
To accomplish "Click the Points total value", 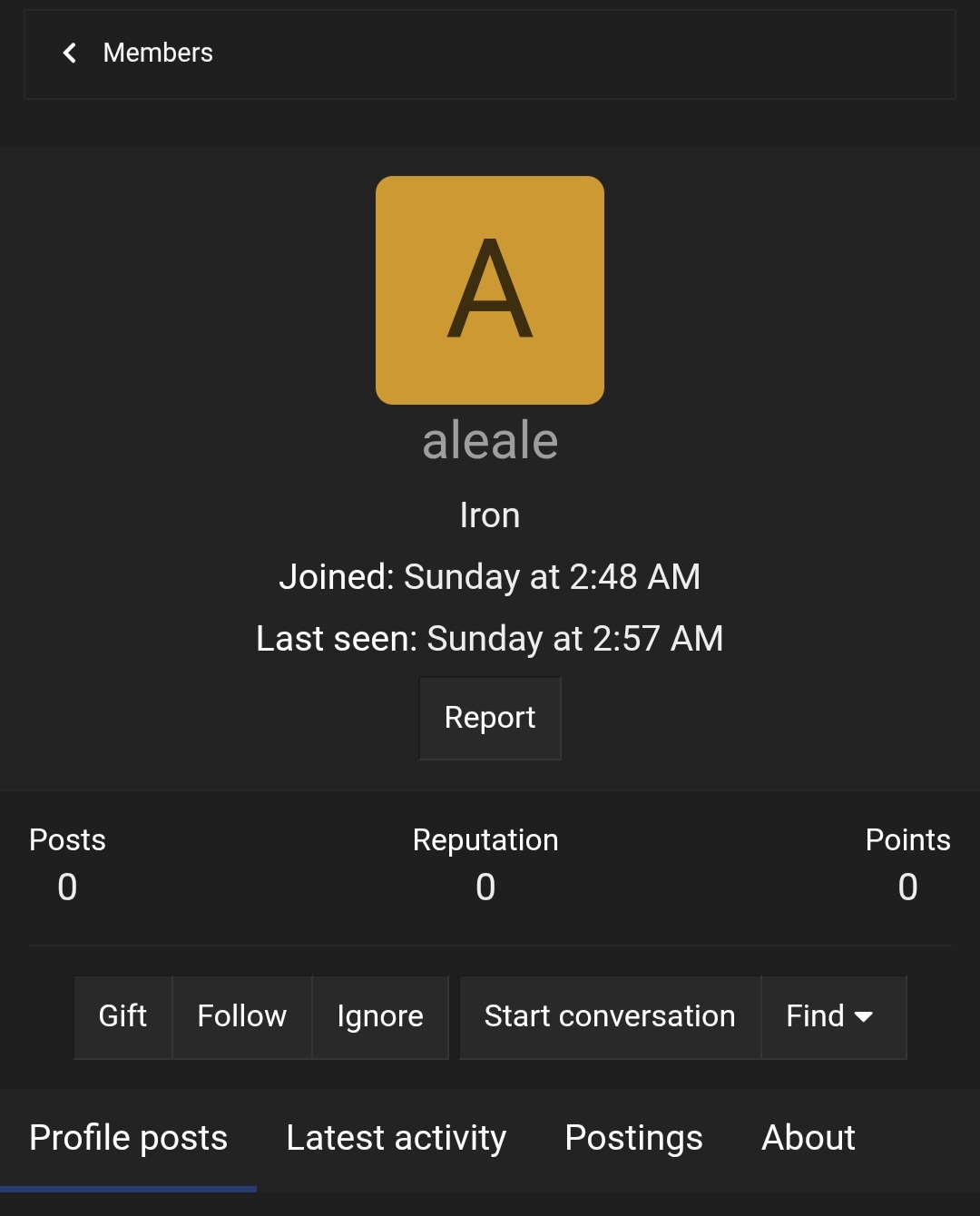I will point(907,887).
